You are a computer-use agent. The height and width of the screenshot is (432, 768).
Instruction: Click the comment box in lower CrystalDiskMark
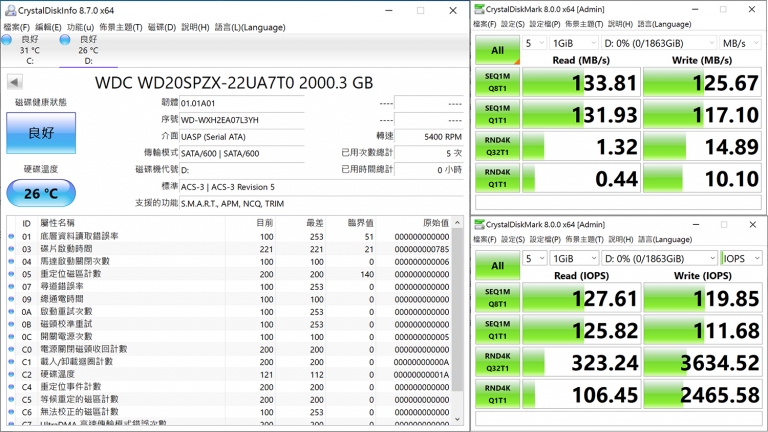[618, 418]
